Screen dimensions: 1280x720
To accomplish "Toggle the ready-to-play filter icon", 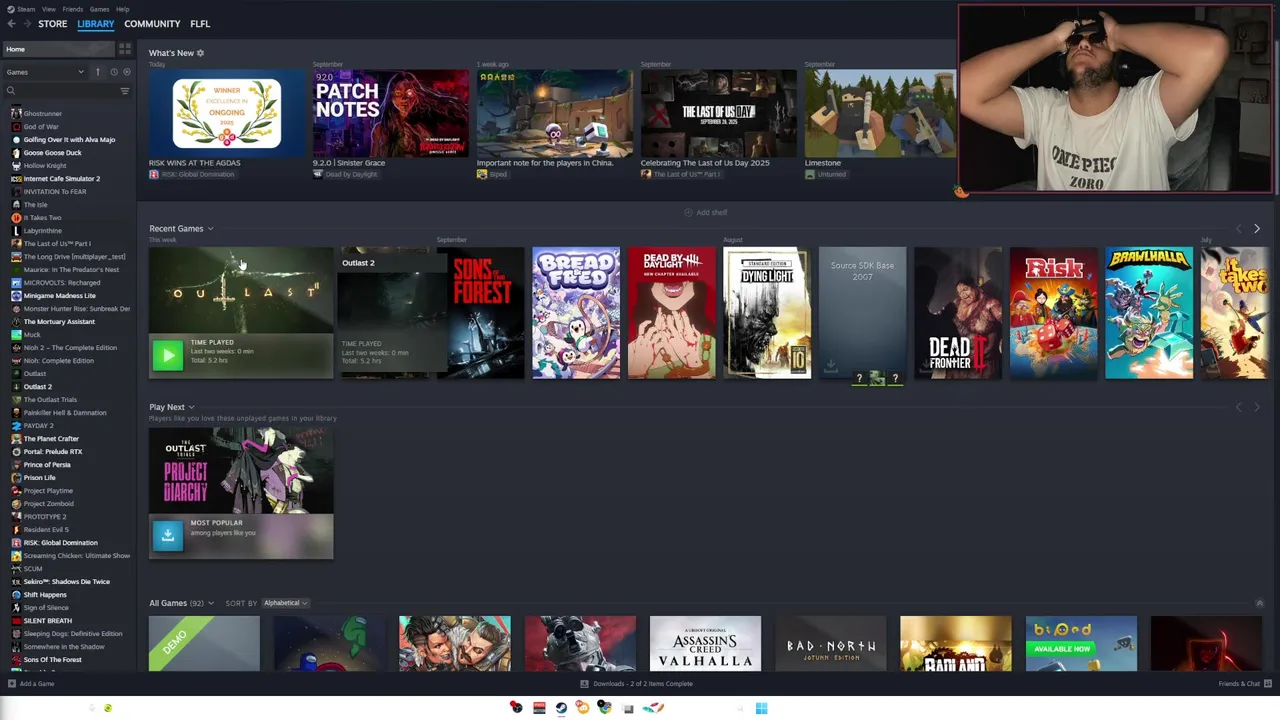I will [126, 72].
